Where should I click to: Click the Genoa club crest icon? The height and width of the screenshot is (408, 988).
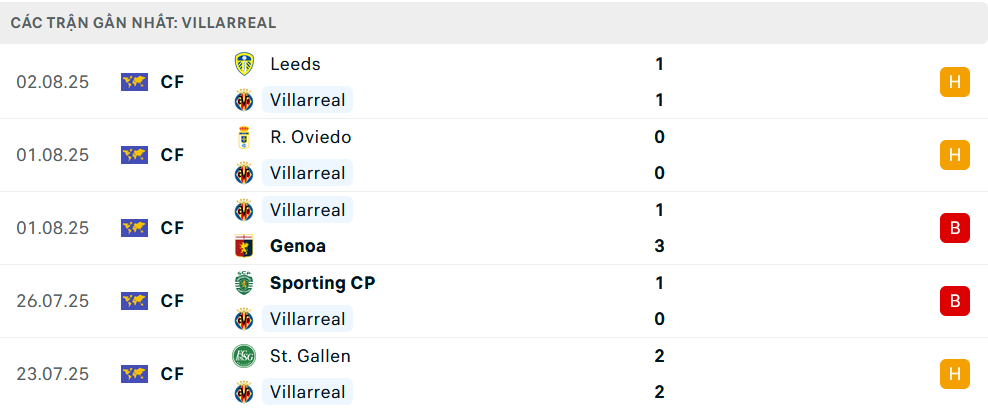coord(244,246)
